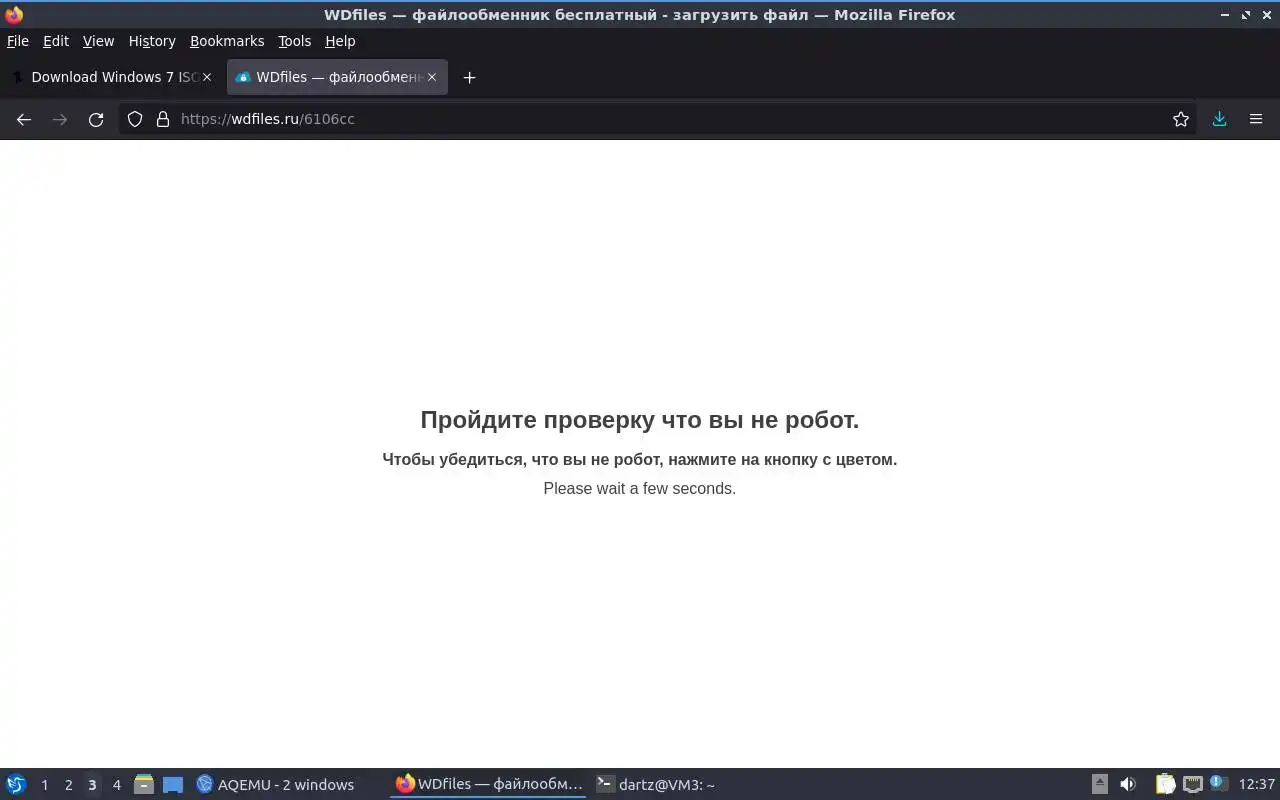Image resolution: width=1280 pixels, height=800 pixels.
Task: Launch the file manager from taskbar
Action: click(x=144, y=784)
